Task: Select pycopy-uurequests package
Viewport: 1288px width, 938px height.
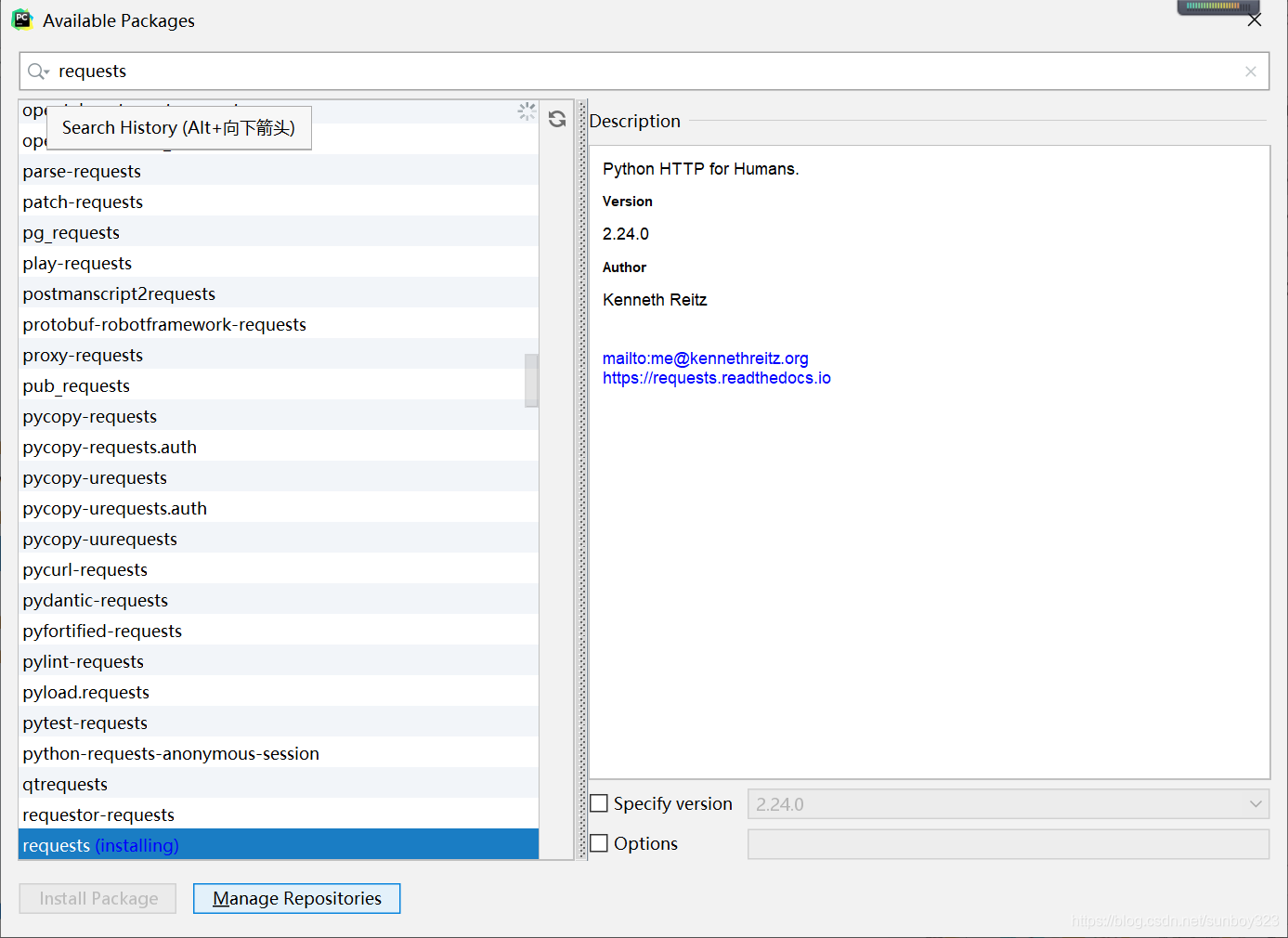Action: coord(279,539)
